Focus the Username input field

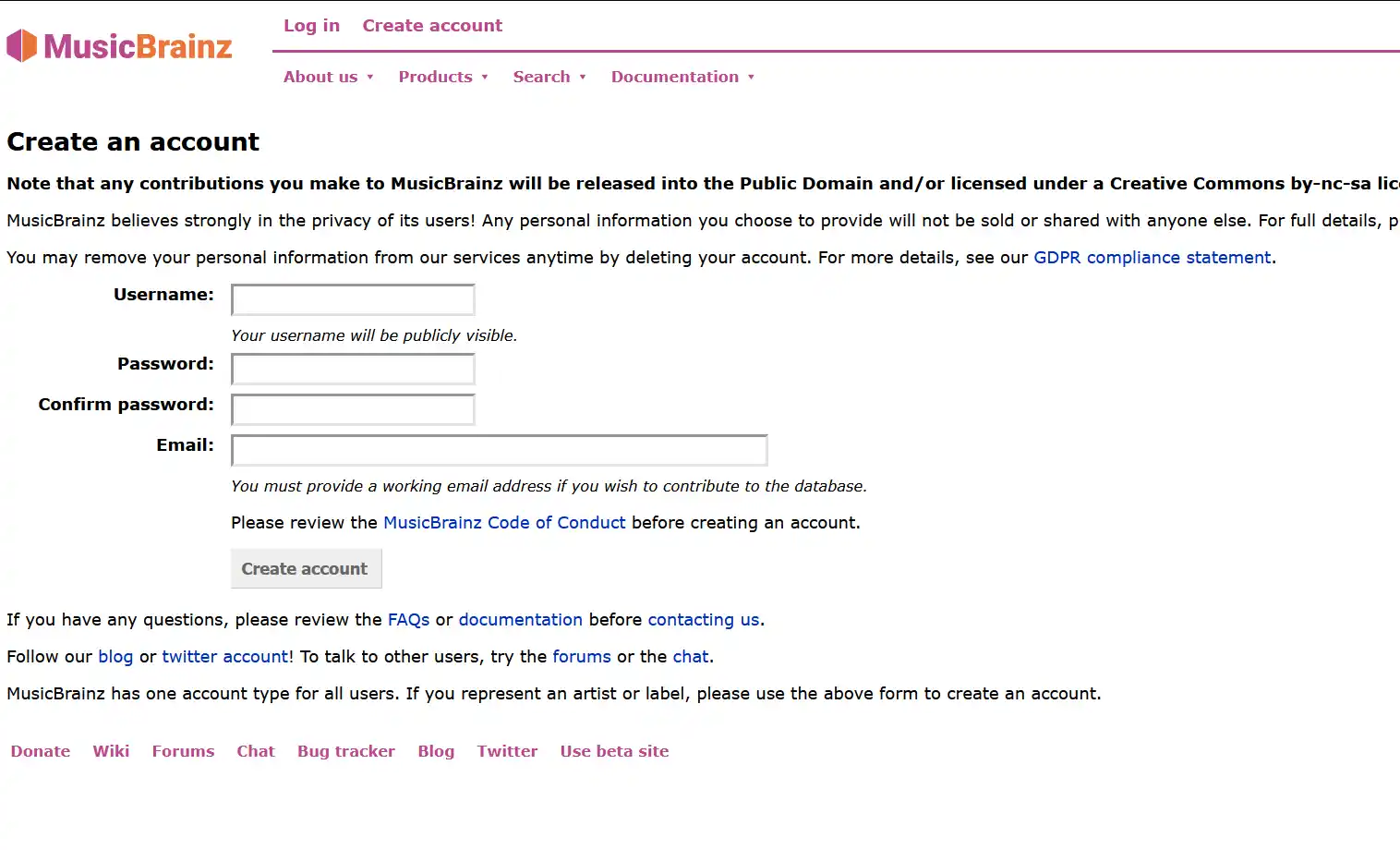pos(353,300)
